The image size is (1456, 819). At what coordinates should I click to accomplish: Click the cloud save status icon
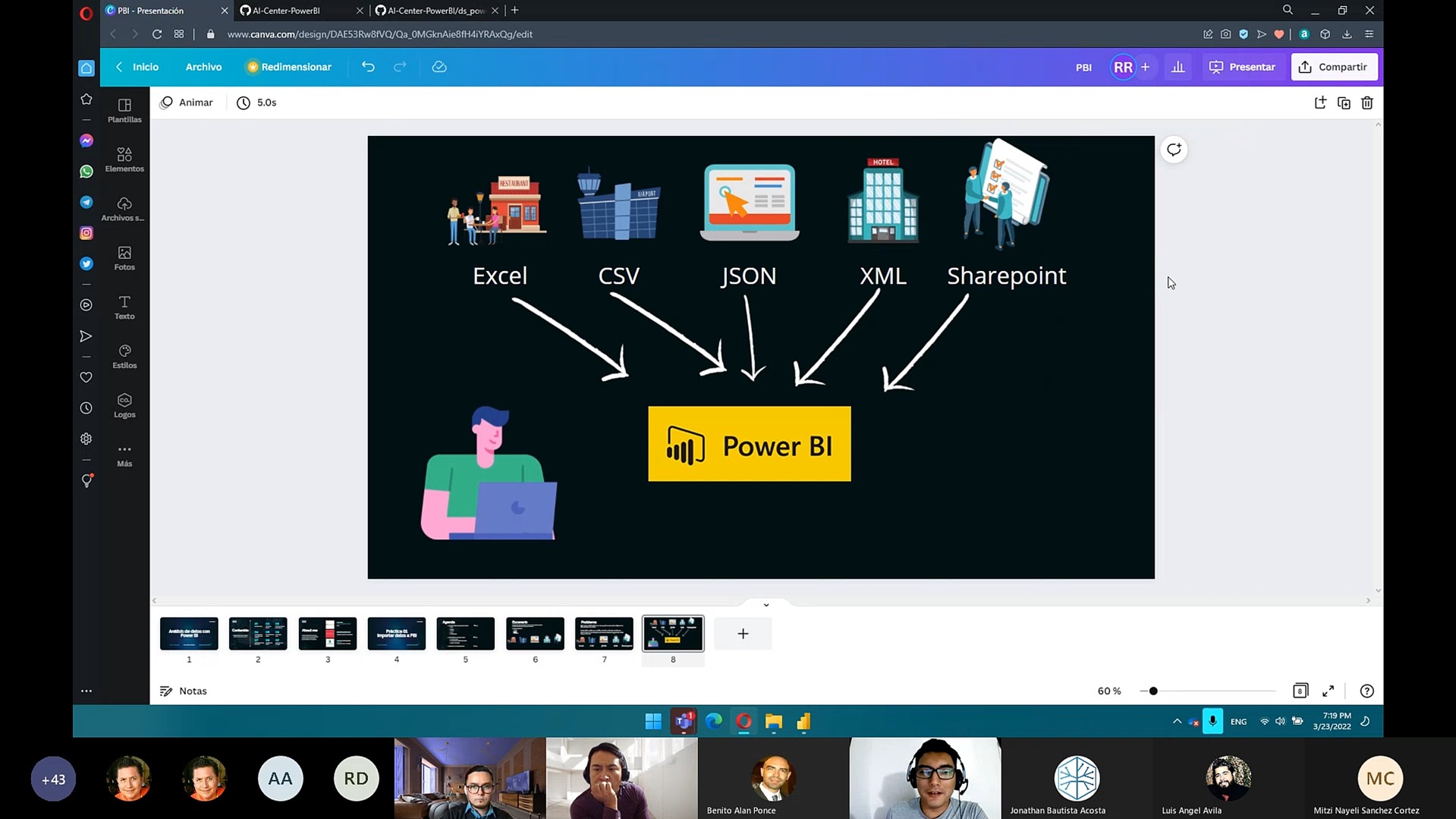click(x=439, y=67)
